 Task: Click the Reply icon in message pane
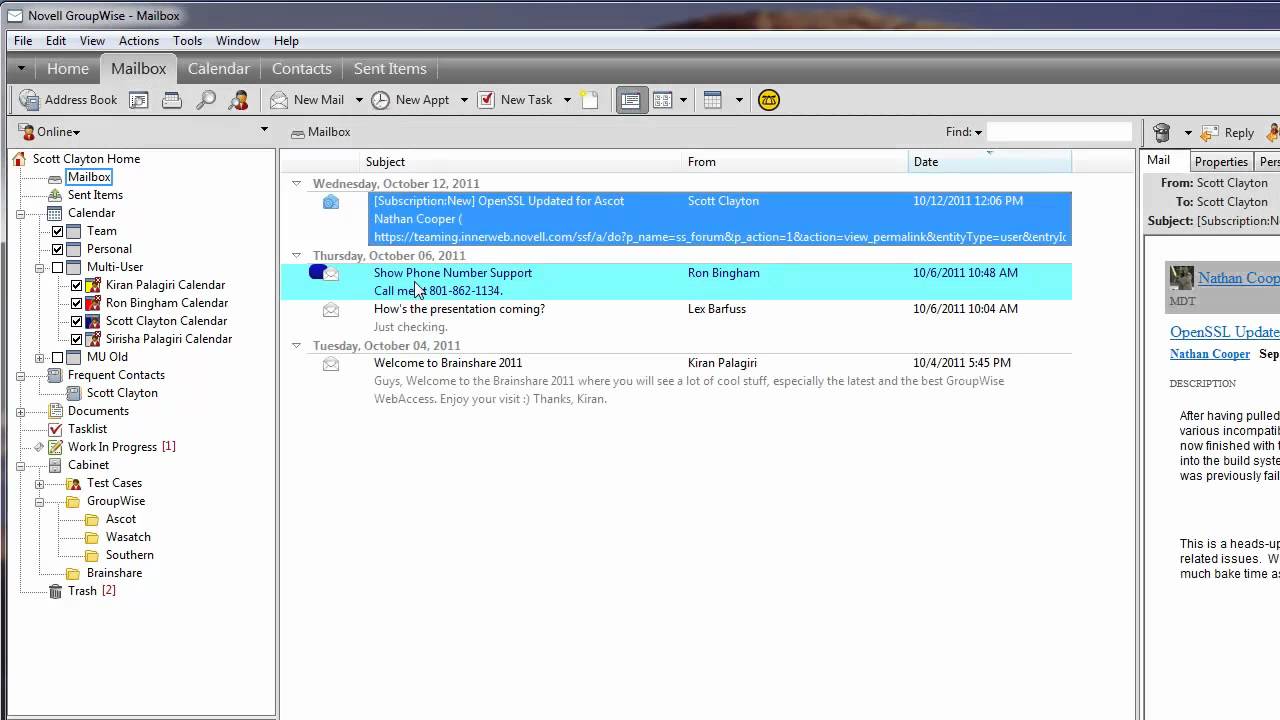click(1227, 133)
